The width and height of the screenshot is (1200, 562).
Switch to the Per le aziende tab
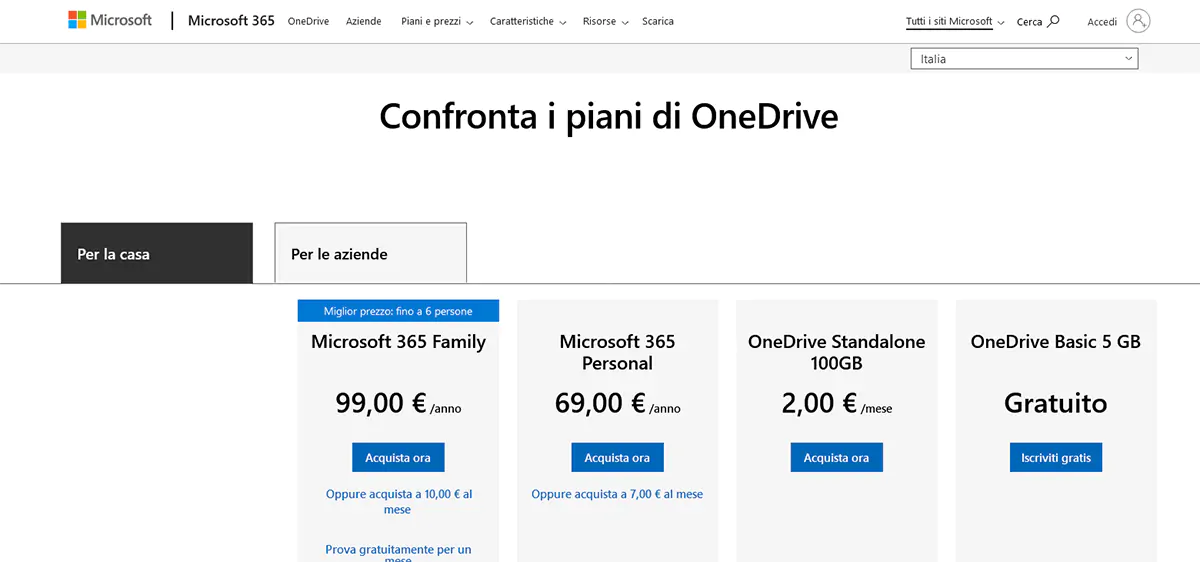tap(370, 254)
